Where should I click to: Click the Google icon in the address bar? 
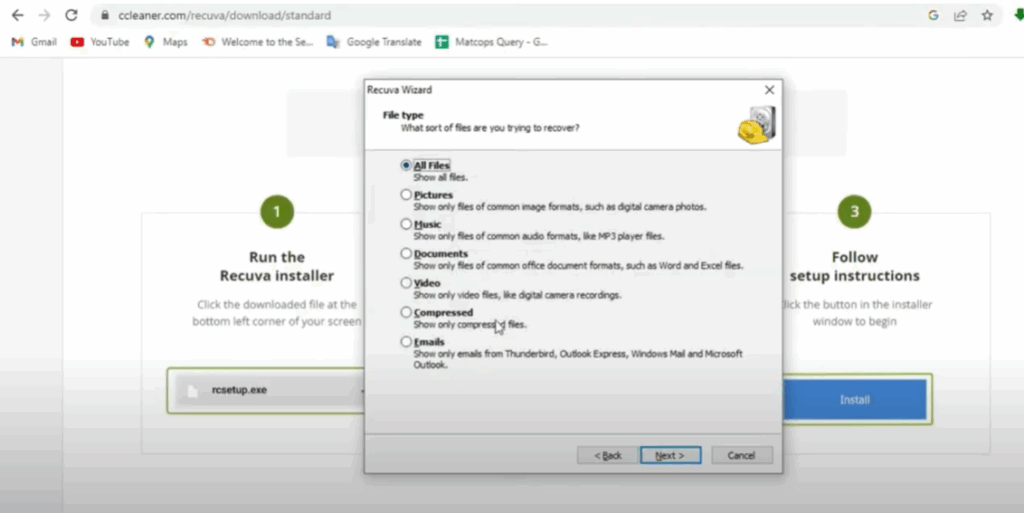pyautogui.click(x=933, y=15)
